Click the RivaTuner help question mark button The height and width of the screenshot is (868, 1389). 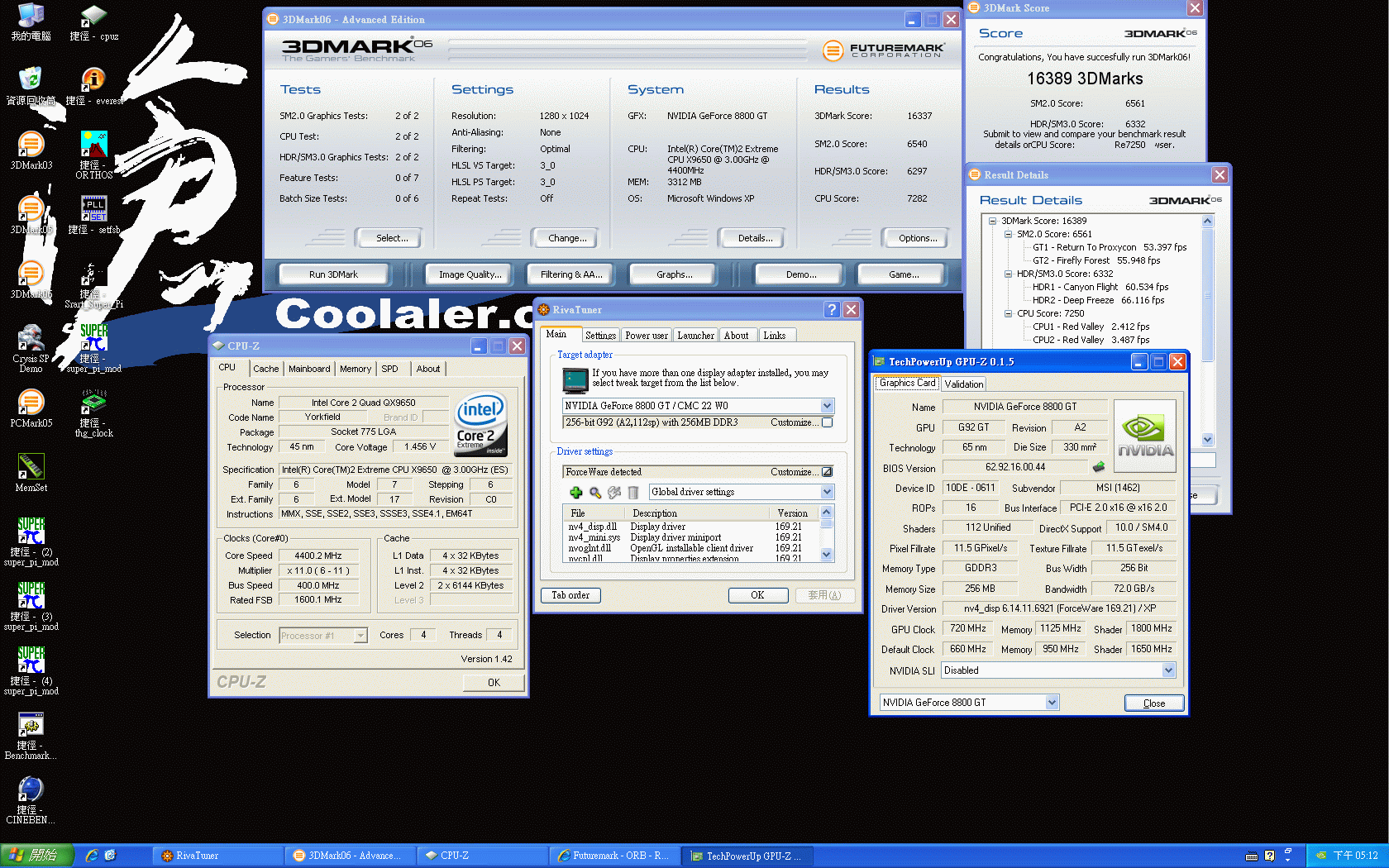pyautogui.click(x=832, y=310)
